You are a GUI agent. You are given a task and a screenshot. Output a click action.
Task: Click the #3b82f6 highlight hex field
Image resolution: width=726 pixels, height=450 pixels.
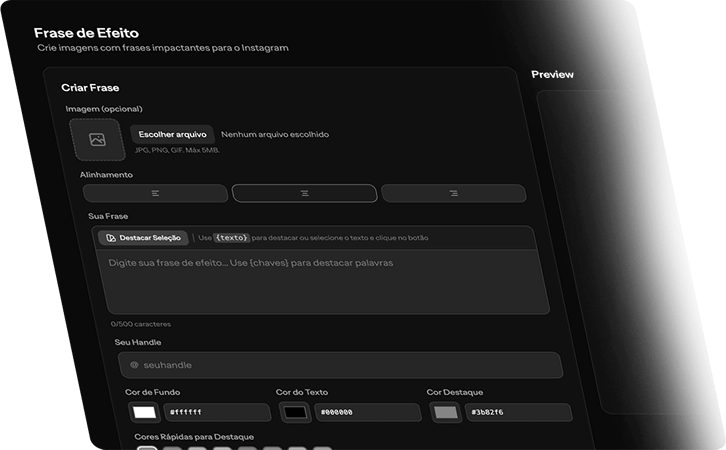(x=518, y=412)
